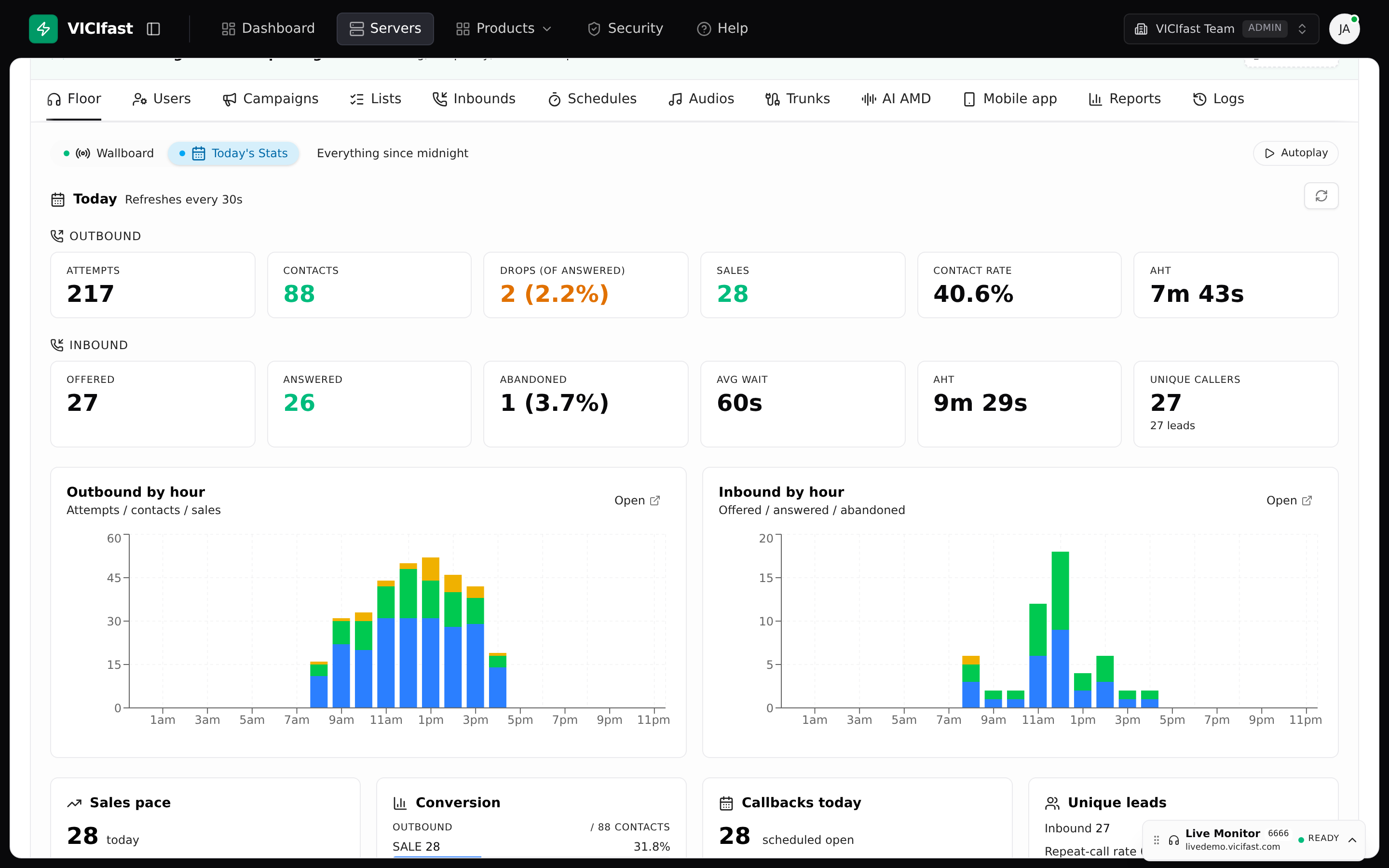
Task: Start Autoplay
Action: click(x=1295, y=153)
